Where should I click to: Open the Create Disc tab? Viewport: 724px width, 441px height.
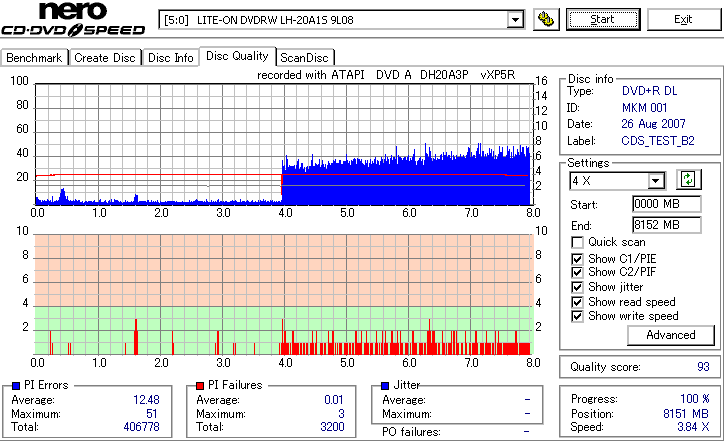point(105,58)
